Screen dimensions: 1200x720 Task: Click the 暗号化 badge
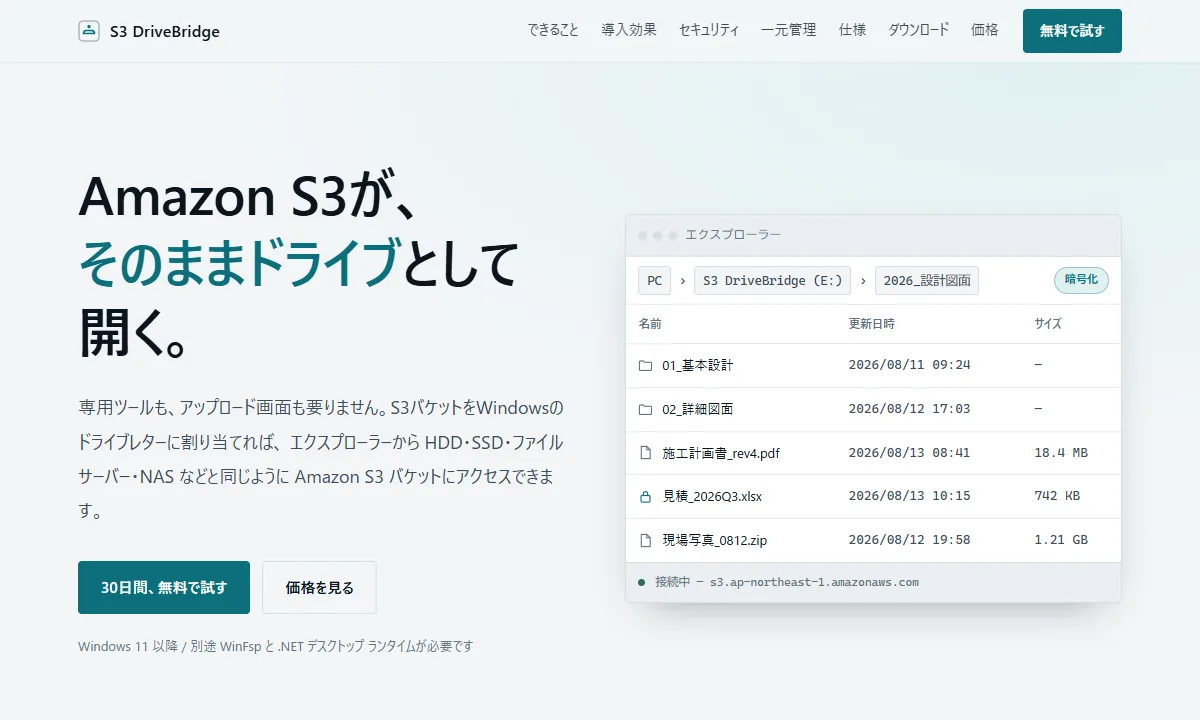pos(1081,280)
